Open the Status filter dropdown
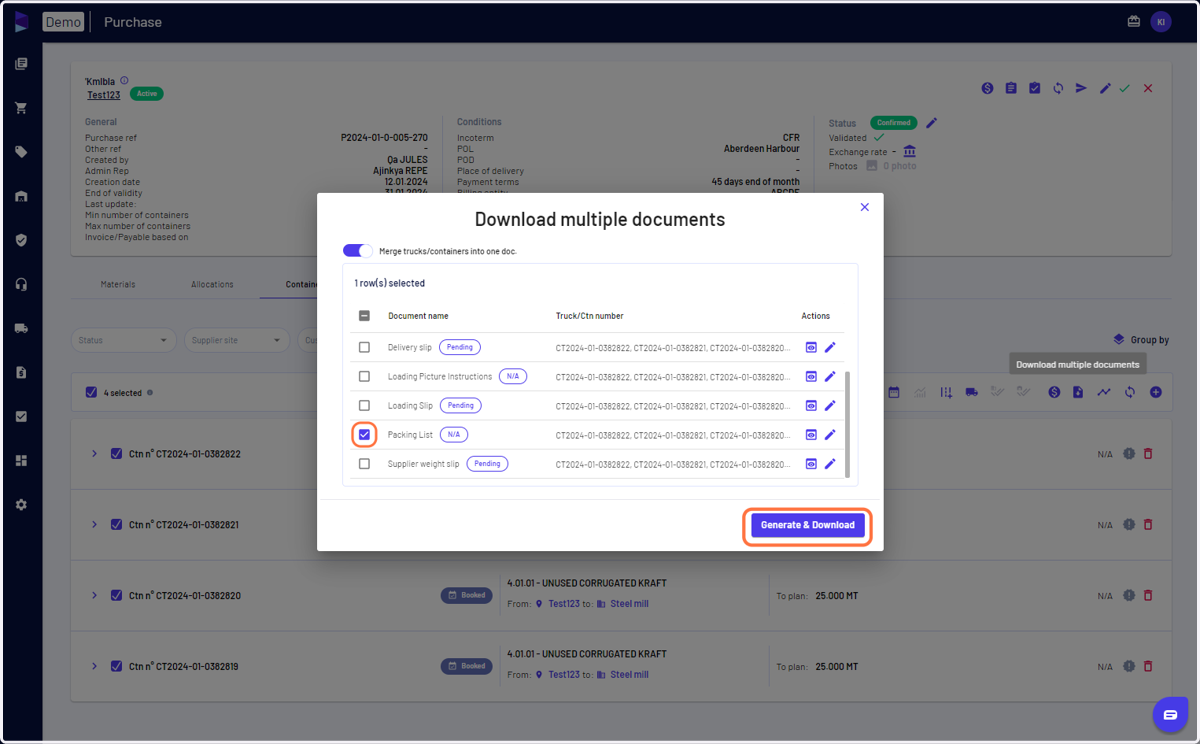 click(x=124, y=340)
